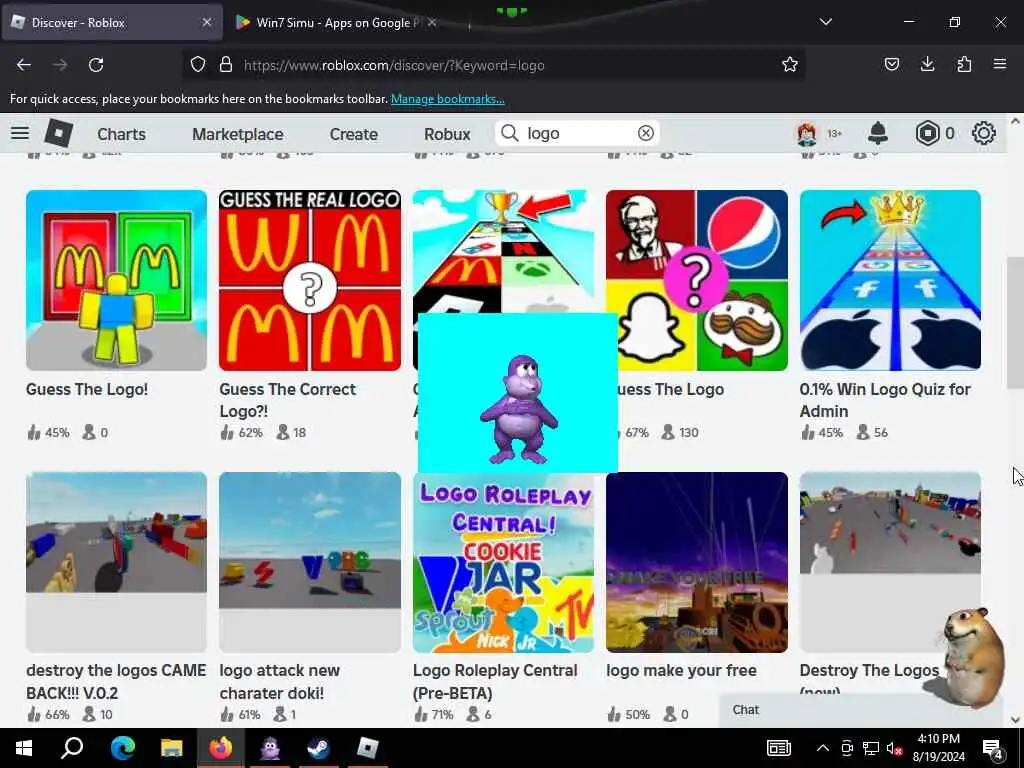Open the Robux balance icon
Viewport: 1024px width, 768px height.
coord(927,133)
